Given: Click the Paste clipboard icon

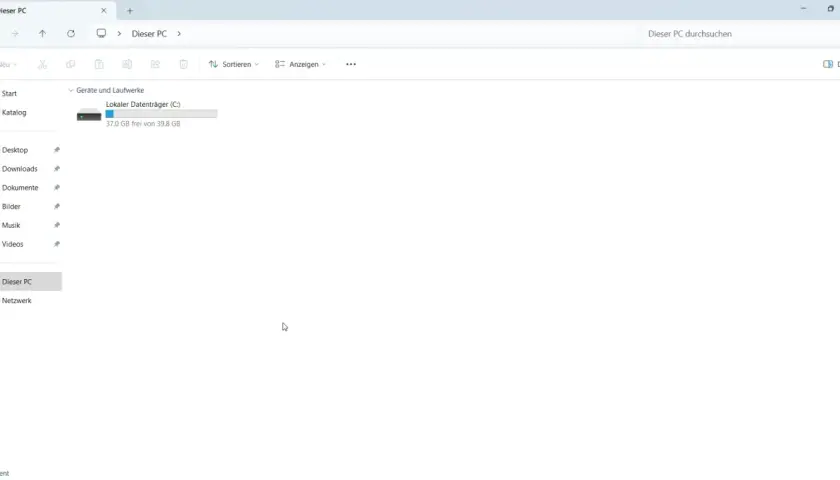Looking at the screenshot, I should tap(99, 64).
